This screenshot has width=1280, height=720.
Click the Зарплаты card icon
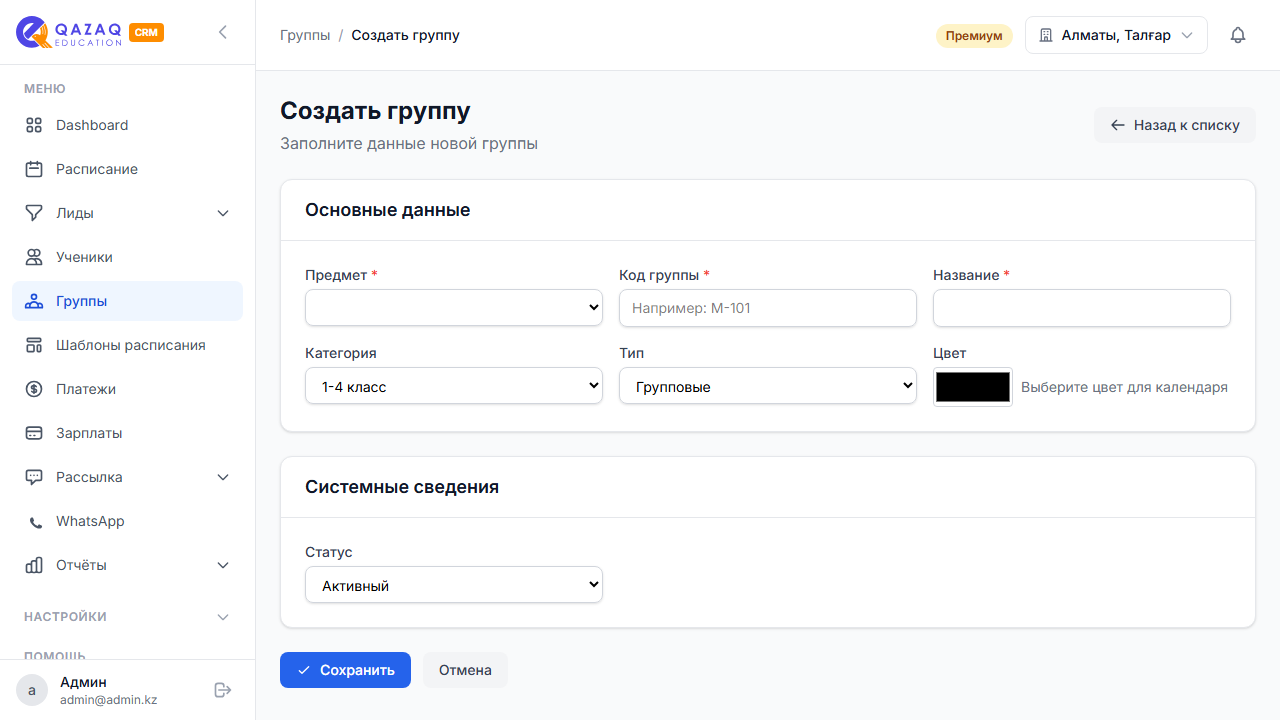[34, 433]
